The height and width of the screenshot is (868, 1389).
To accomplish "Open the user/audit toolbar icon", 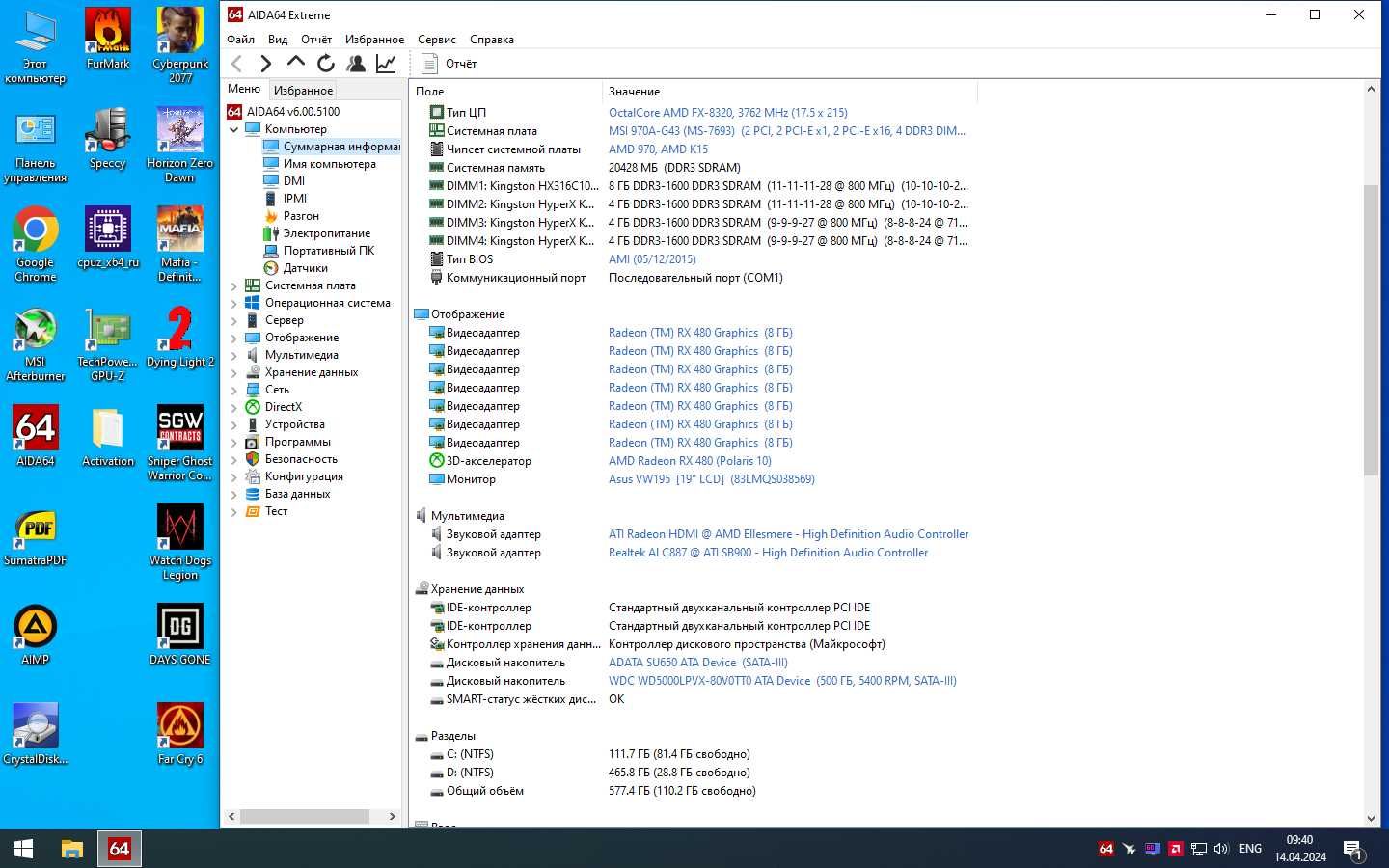I will pyautogui.click(x=356, y=64).
